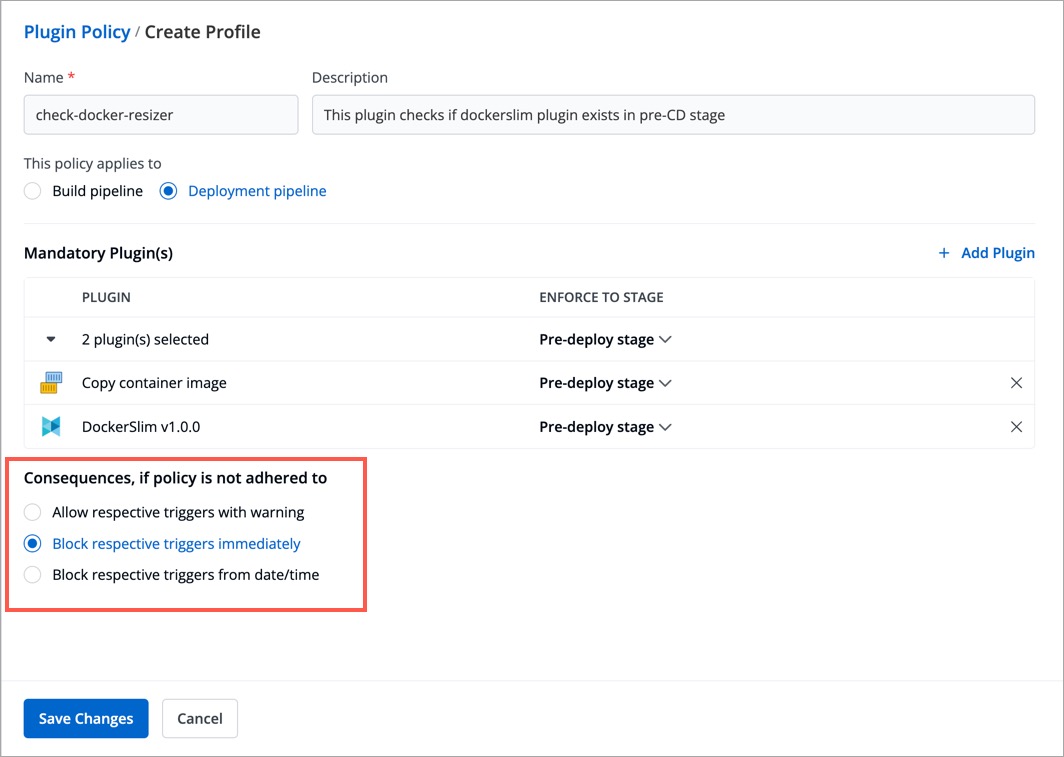Remove the Copy container image plugin
This screenshot has width=1064, height=757.
[1016, 383]
